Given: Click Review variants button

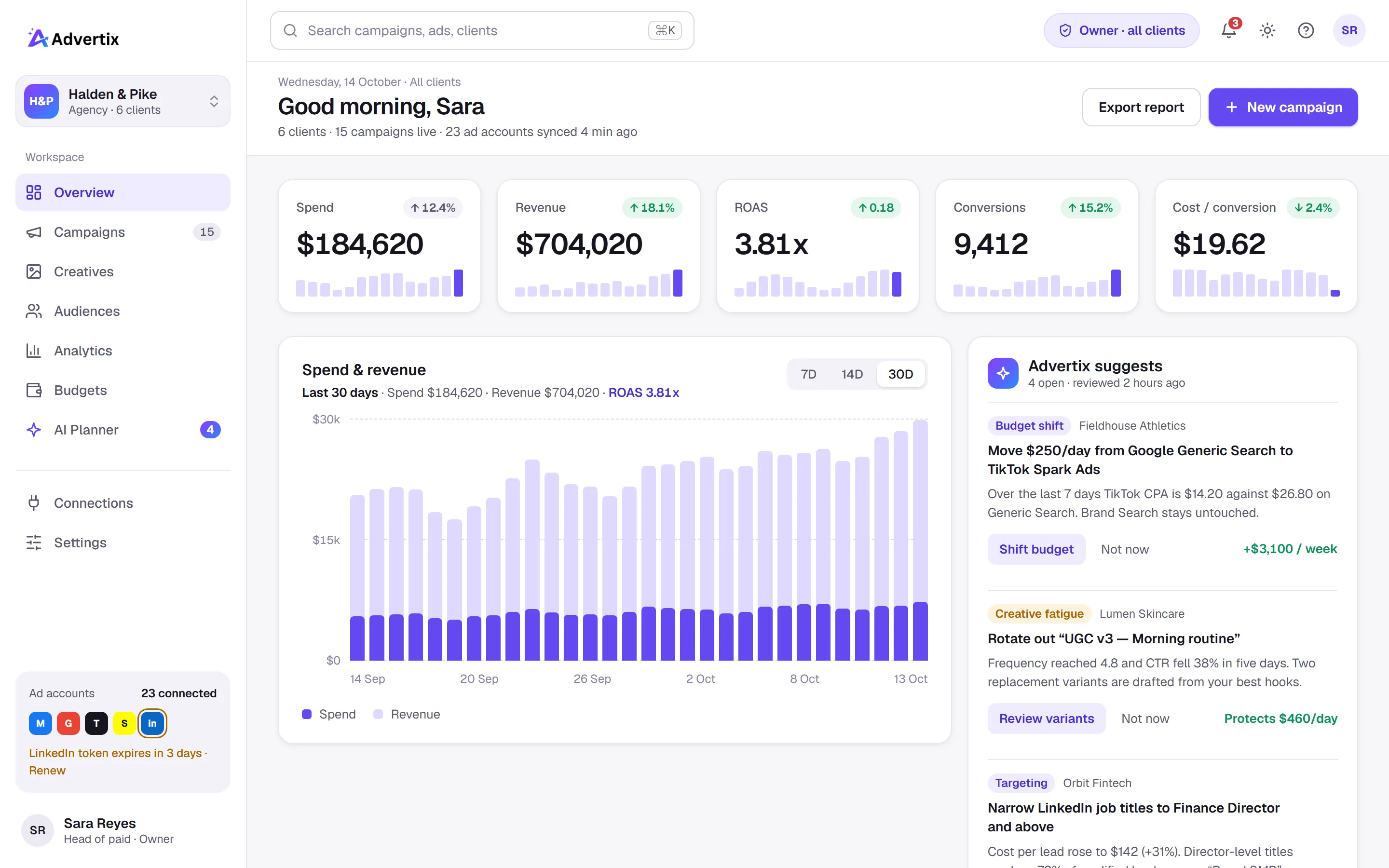Looking at the screenshot, I should point(1047,719).
